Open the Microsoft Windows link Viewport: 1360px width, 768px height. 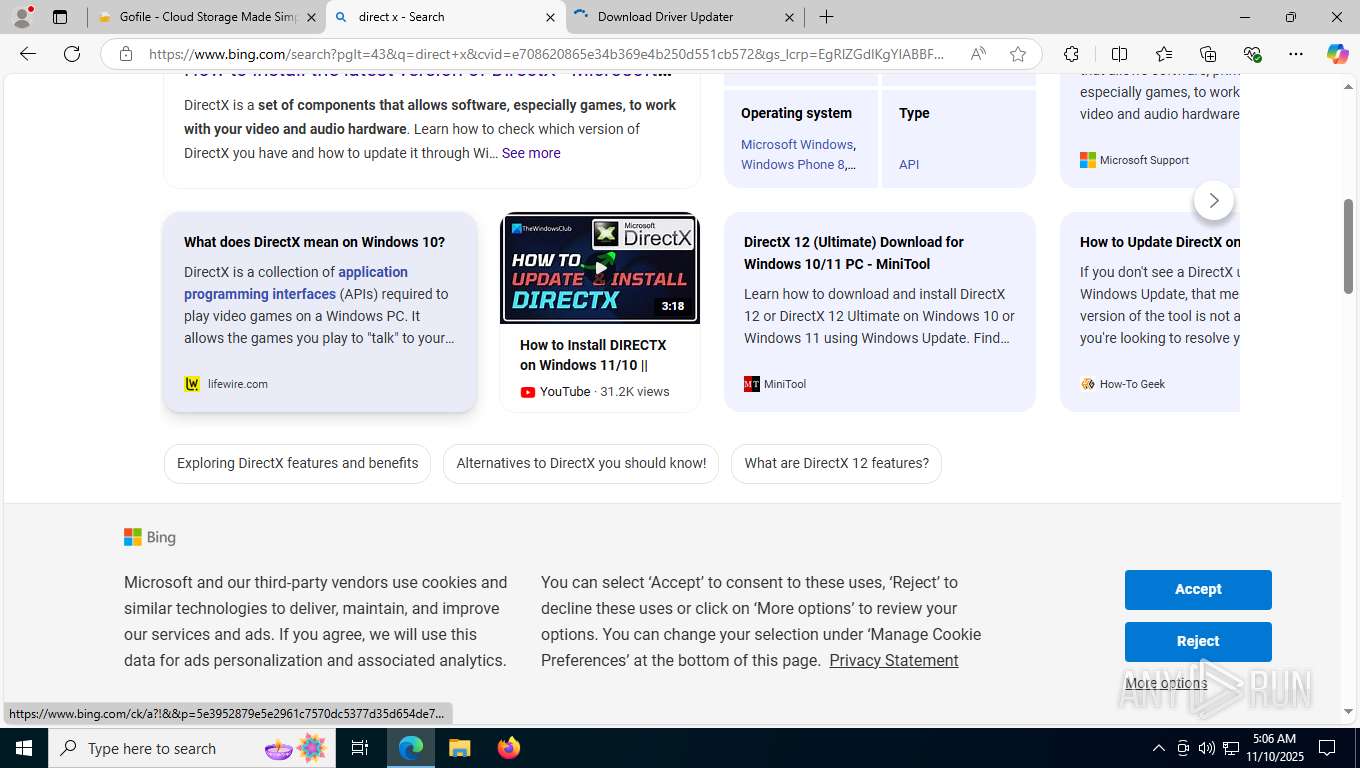797,144
